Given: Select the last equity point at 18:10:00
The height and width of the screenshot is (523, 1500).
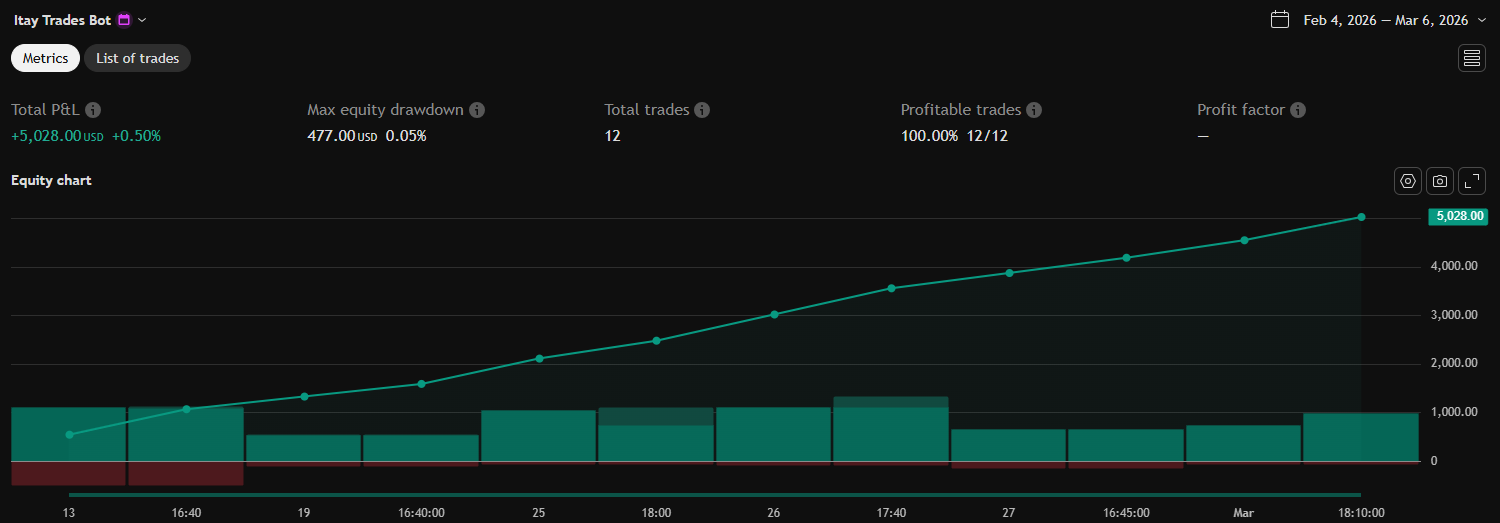Looking at the screenshot, I should point(1361,217).
